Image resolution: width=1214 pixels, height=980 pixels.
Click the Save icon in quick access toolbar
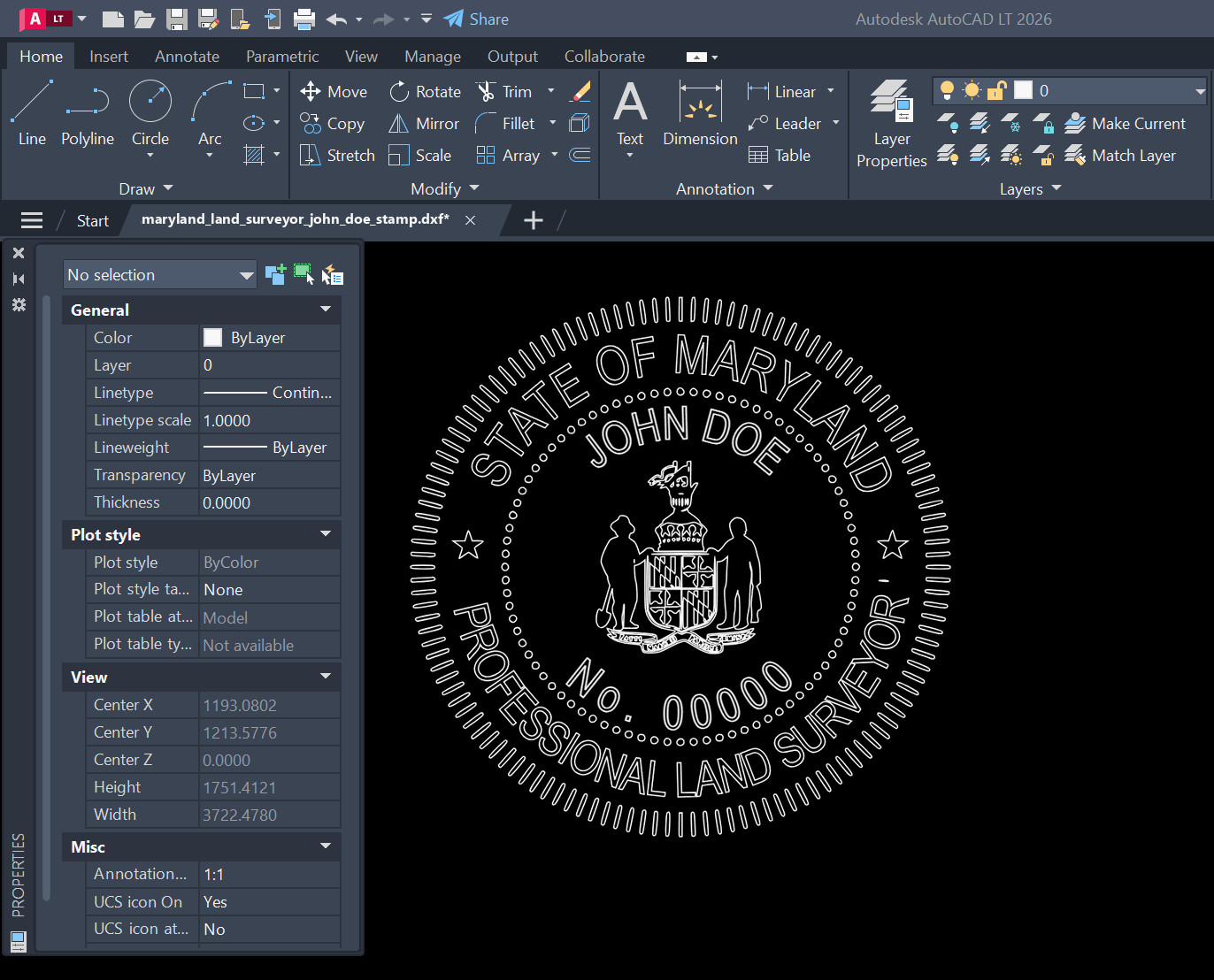tap(177, 19)
